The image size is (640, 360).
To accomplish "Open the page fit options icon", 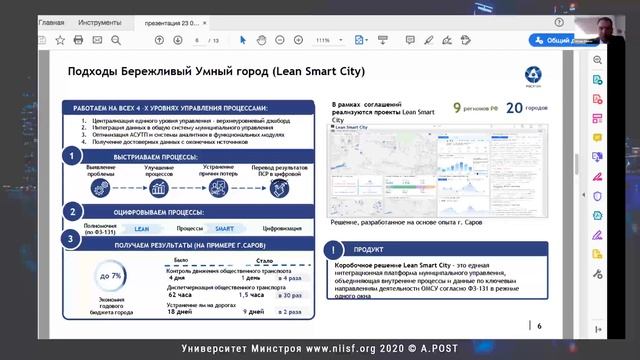I will [360, 40].
